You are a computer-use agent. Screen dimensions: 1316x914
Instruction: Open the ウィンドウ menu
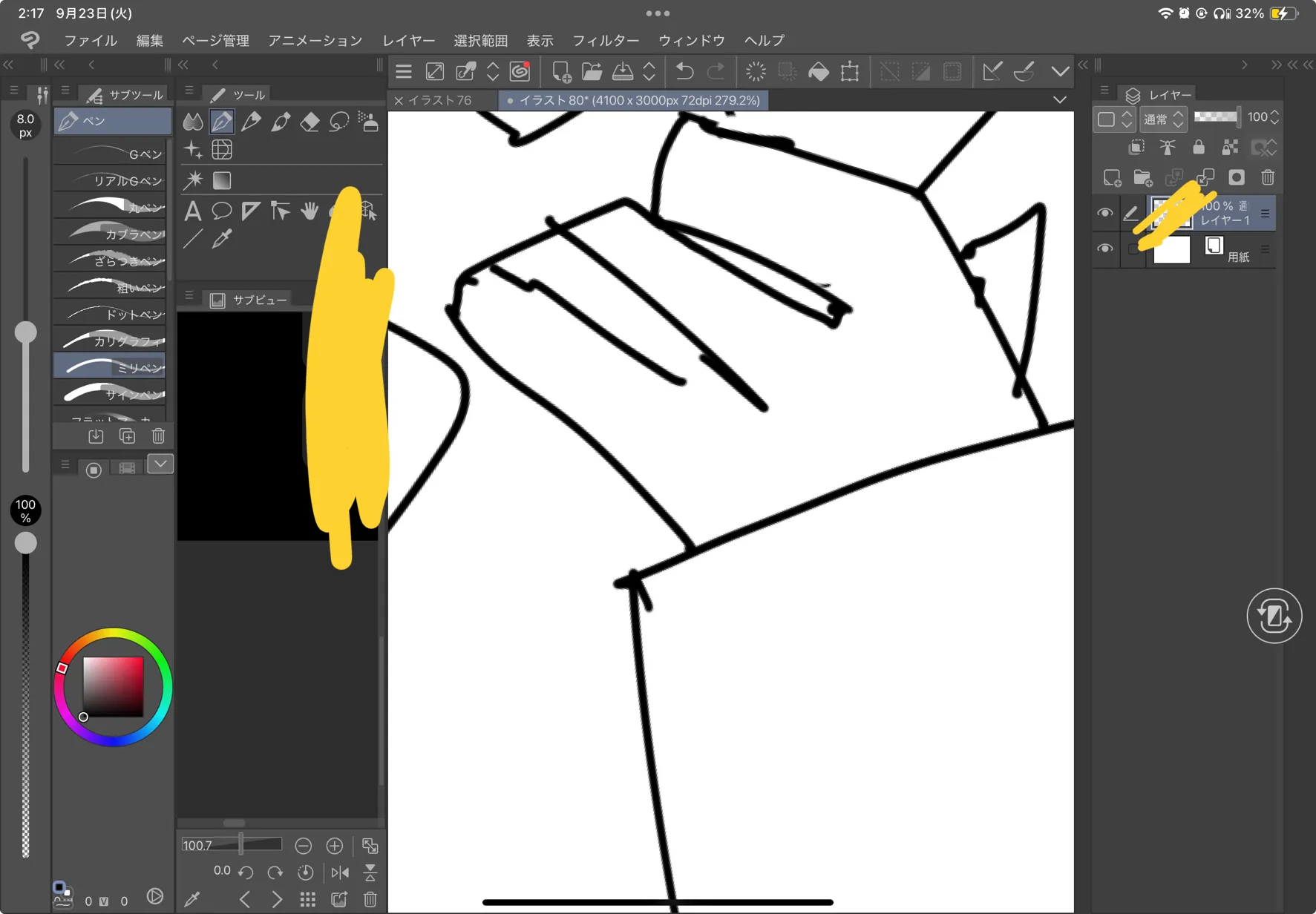(692, 40)
